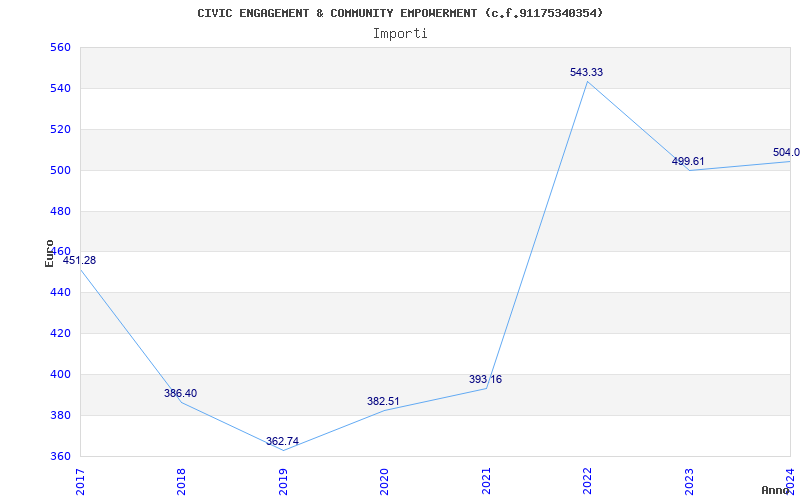Screen dimensions: 800x500
Task: Click the 520 y-axis value
Action: [60, 130]
